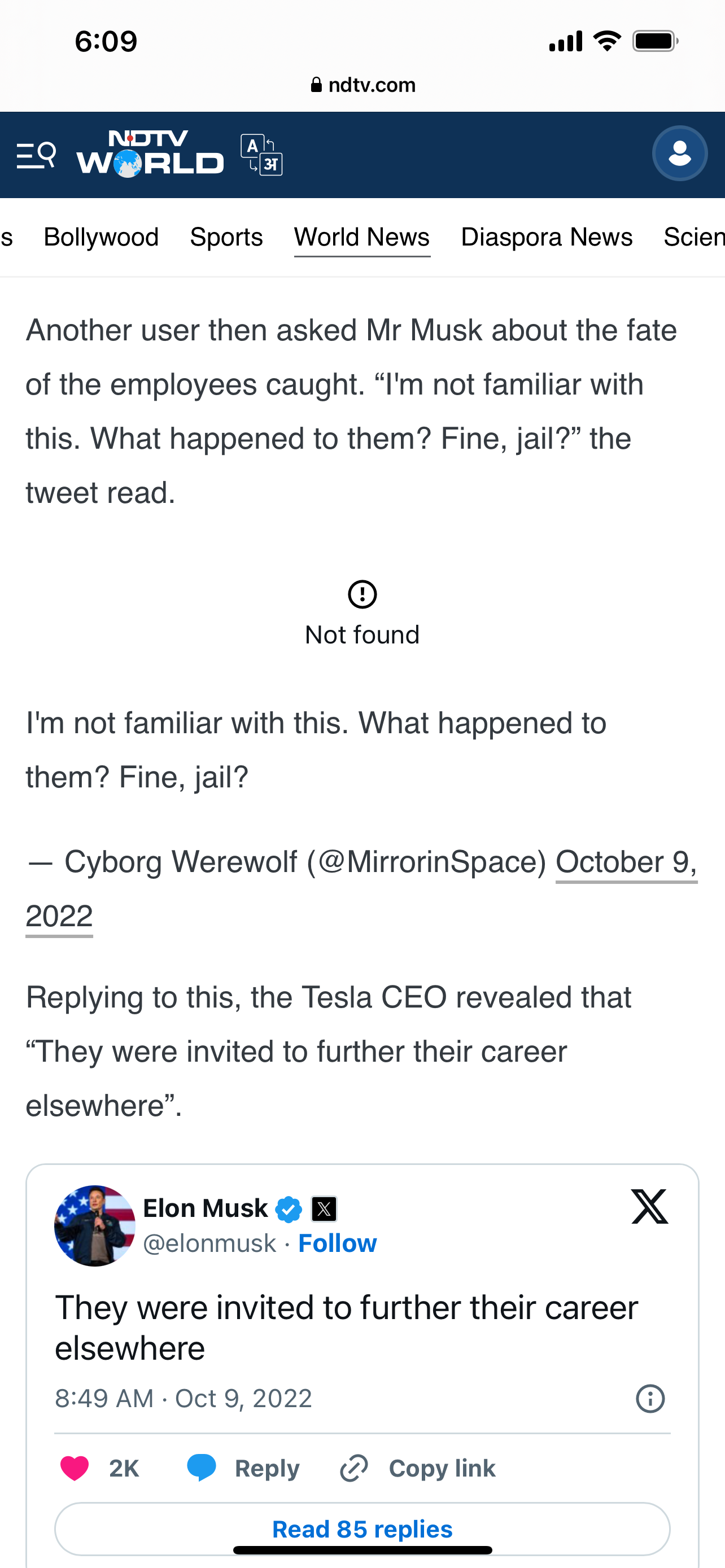Tap Elon Musk's verified badge
The width and height of the screenshot is (725, 1568).
tap(289, 1209)
